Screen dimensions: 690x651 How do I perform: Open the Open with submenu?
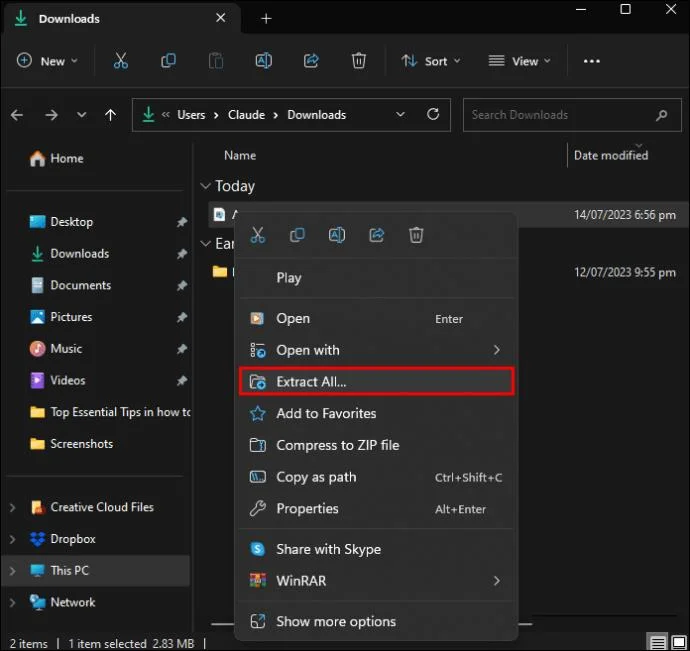[x=377, y=350]
